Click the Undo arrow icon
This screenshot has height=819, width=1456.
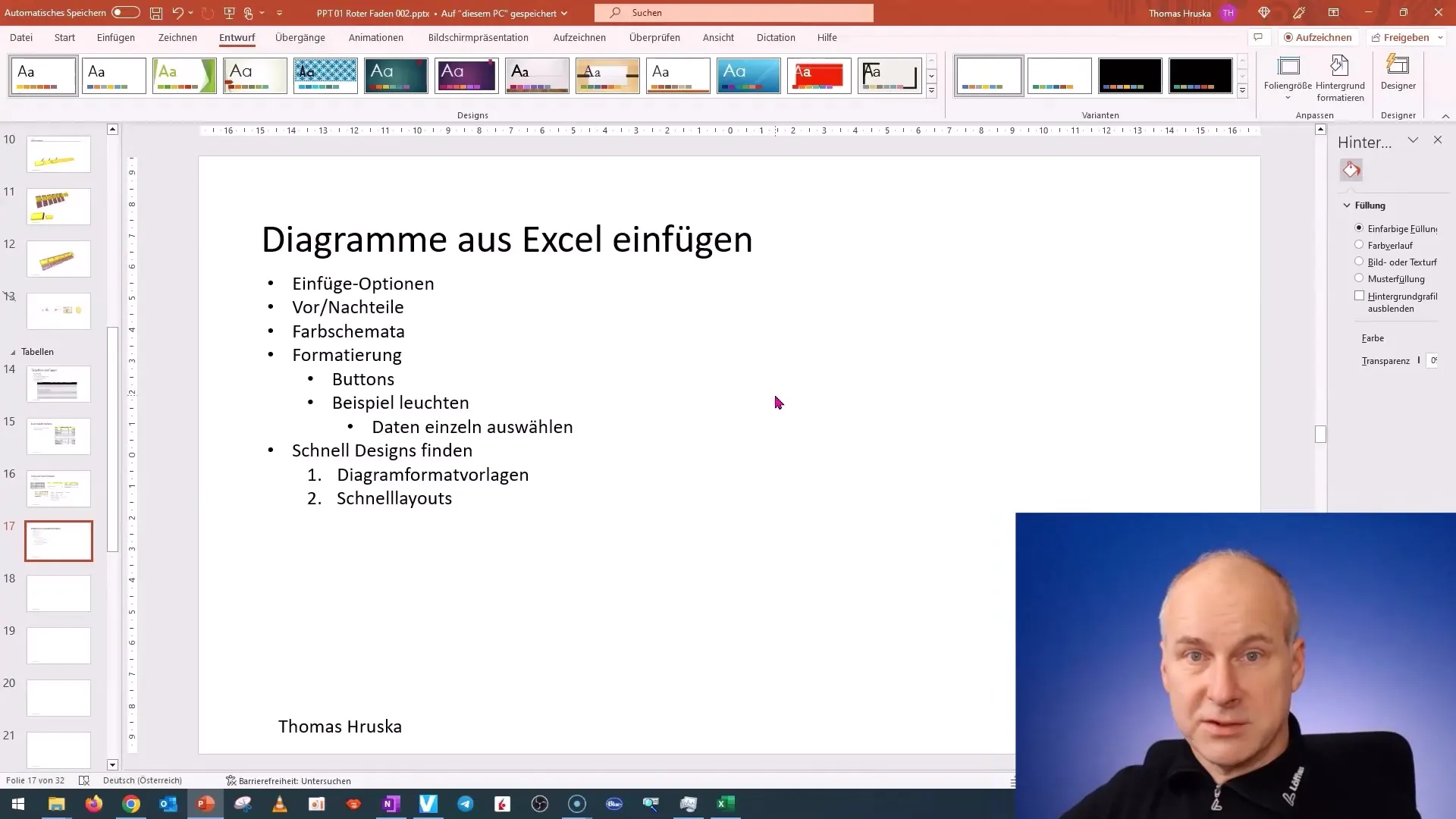pyautogui.click(x=177, y=13)
